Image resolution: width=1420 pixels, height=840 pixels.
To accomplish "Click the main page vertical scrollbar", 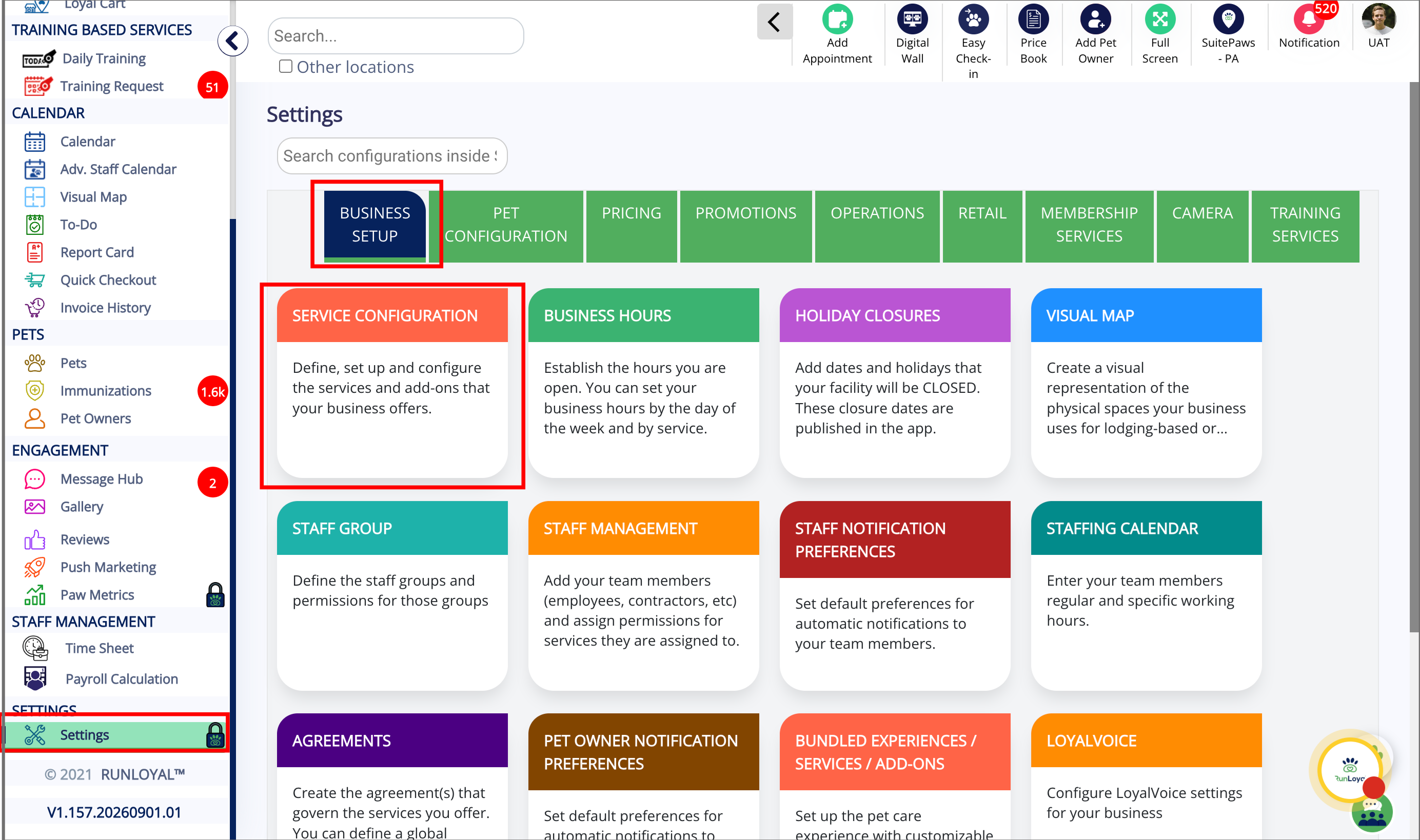I will pyautogui.click(x=1414, y=356).
